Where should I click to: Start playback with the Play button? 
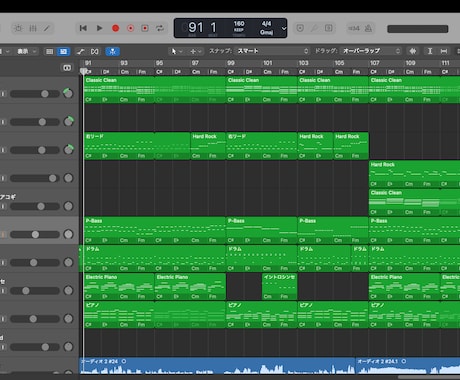point(99,28)
